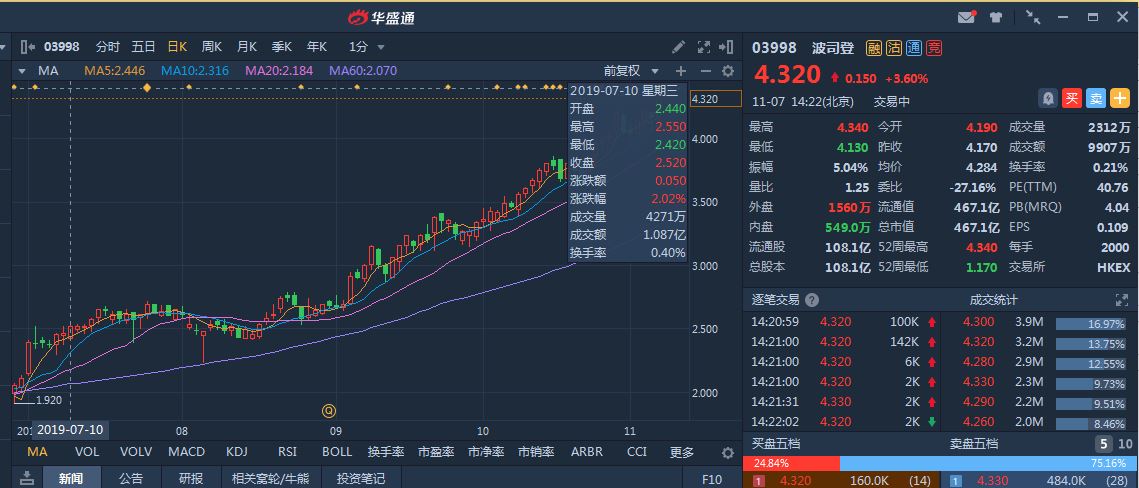This screenshot has height=488, width=1139.
Task: Select the 日K daily candlestick view
Action: click(177, 47)
